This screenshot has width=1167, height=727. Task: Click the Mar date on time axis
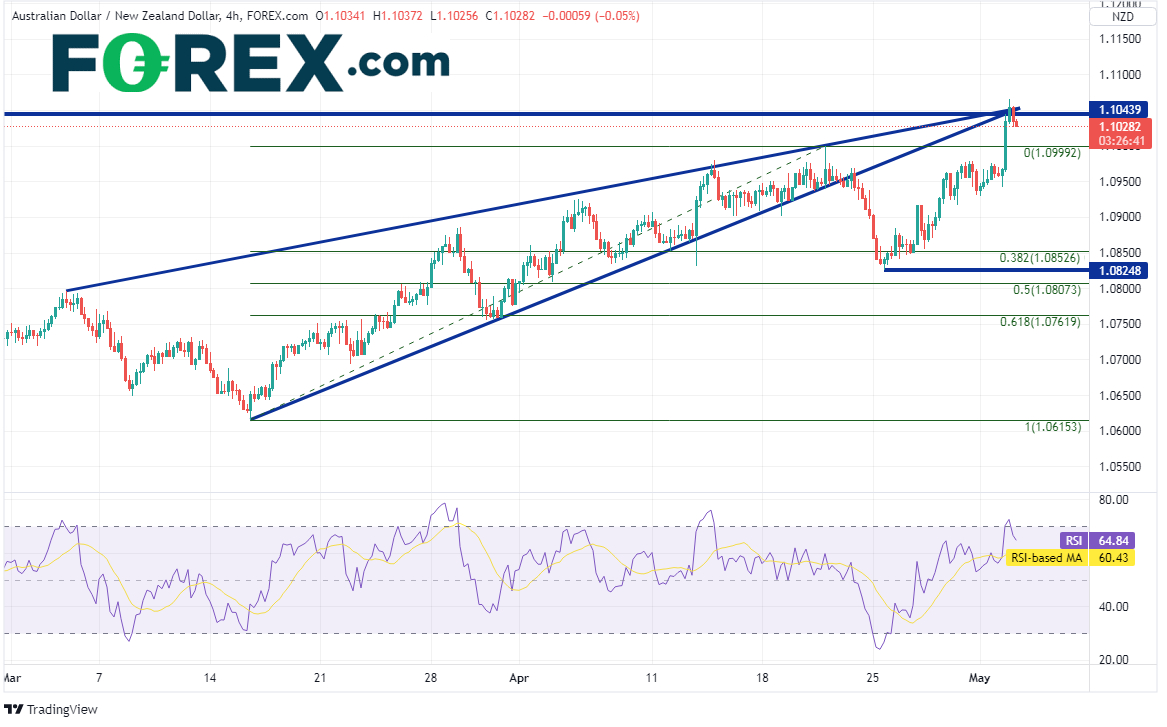12,677
